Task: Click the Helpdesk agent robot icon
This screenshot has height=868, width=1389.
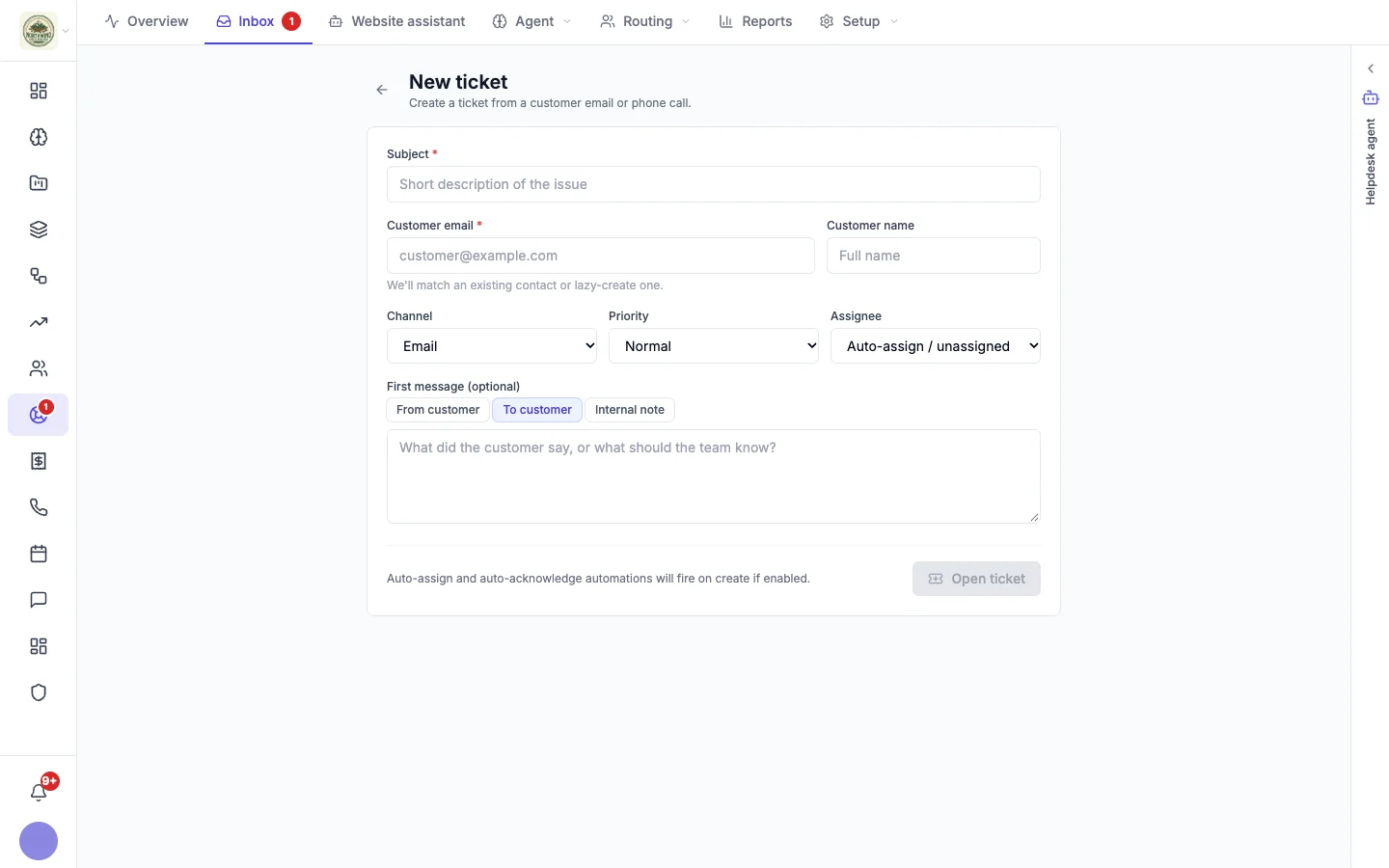Action: point(1371,97)
